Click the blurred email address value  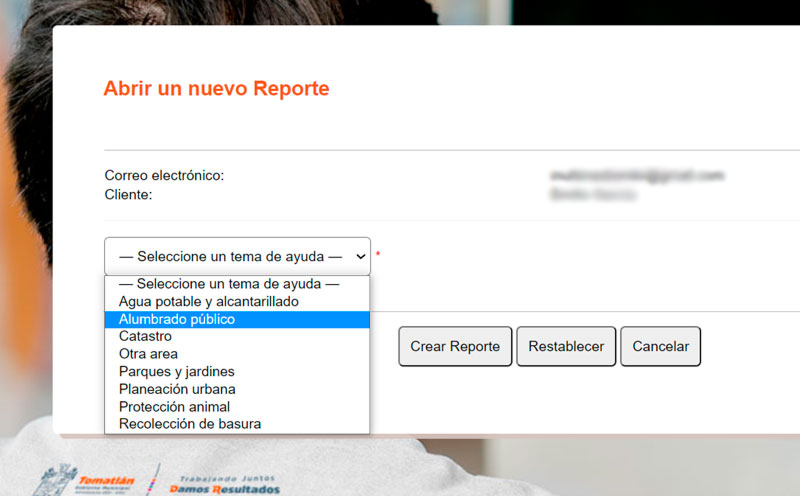636,175
